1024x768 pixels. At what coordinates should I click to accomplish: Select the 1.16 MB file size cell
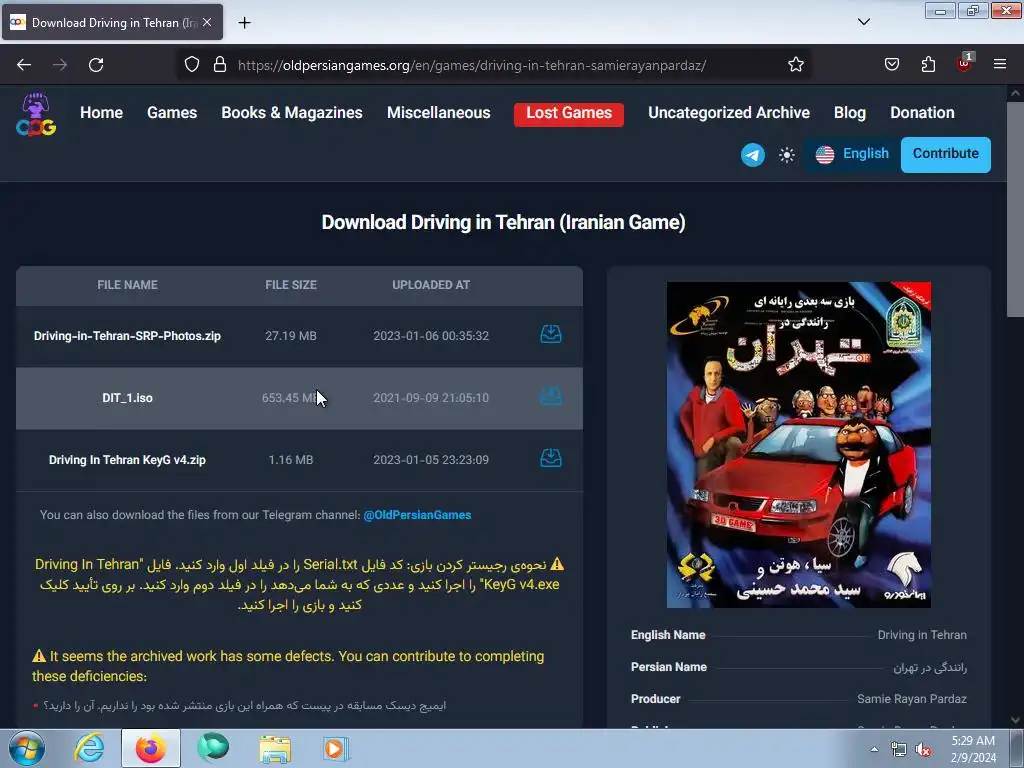tap(291, 460)
